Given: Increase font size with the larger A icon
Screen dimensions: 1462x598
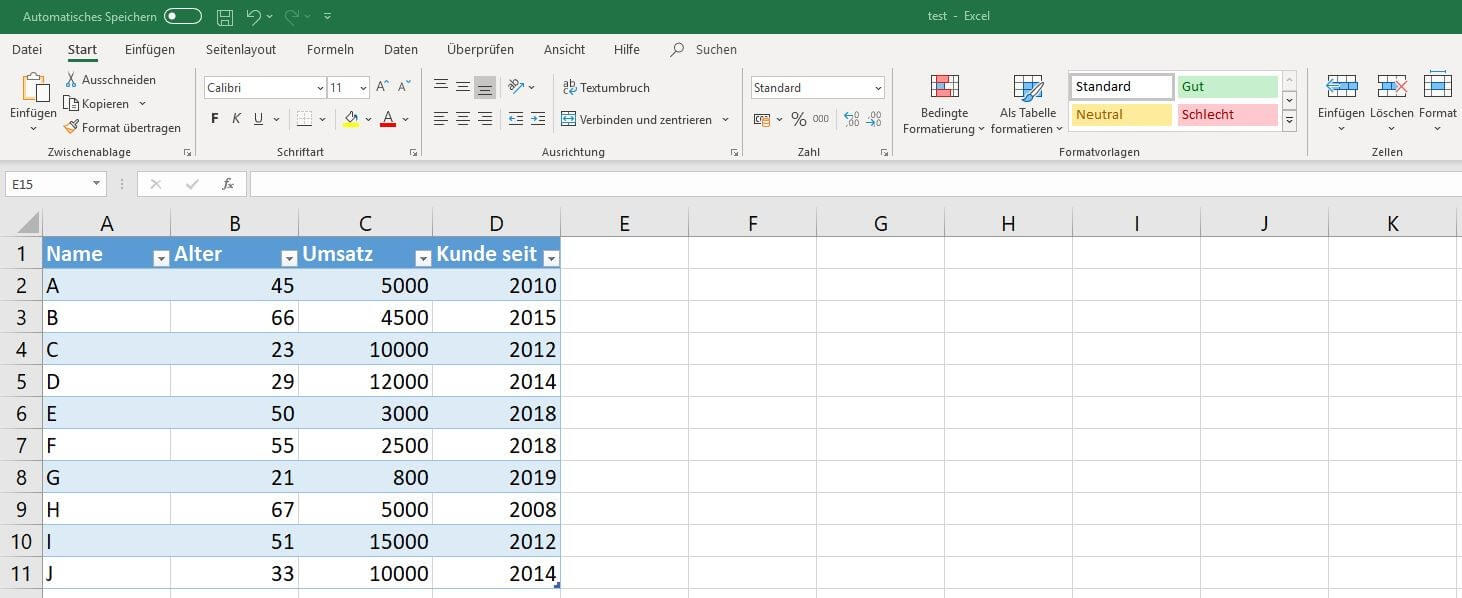Looking at the screenshot, I should click(x=384, y=87).
